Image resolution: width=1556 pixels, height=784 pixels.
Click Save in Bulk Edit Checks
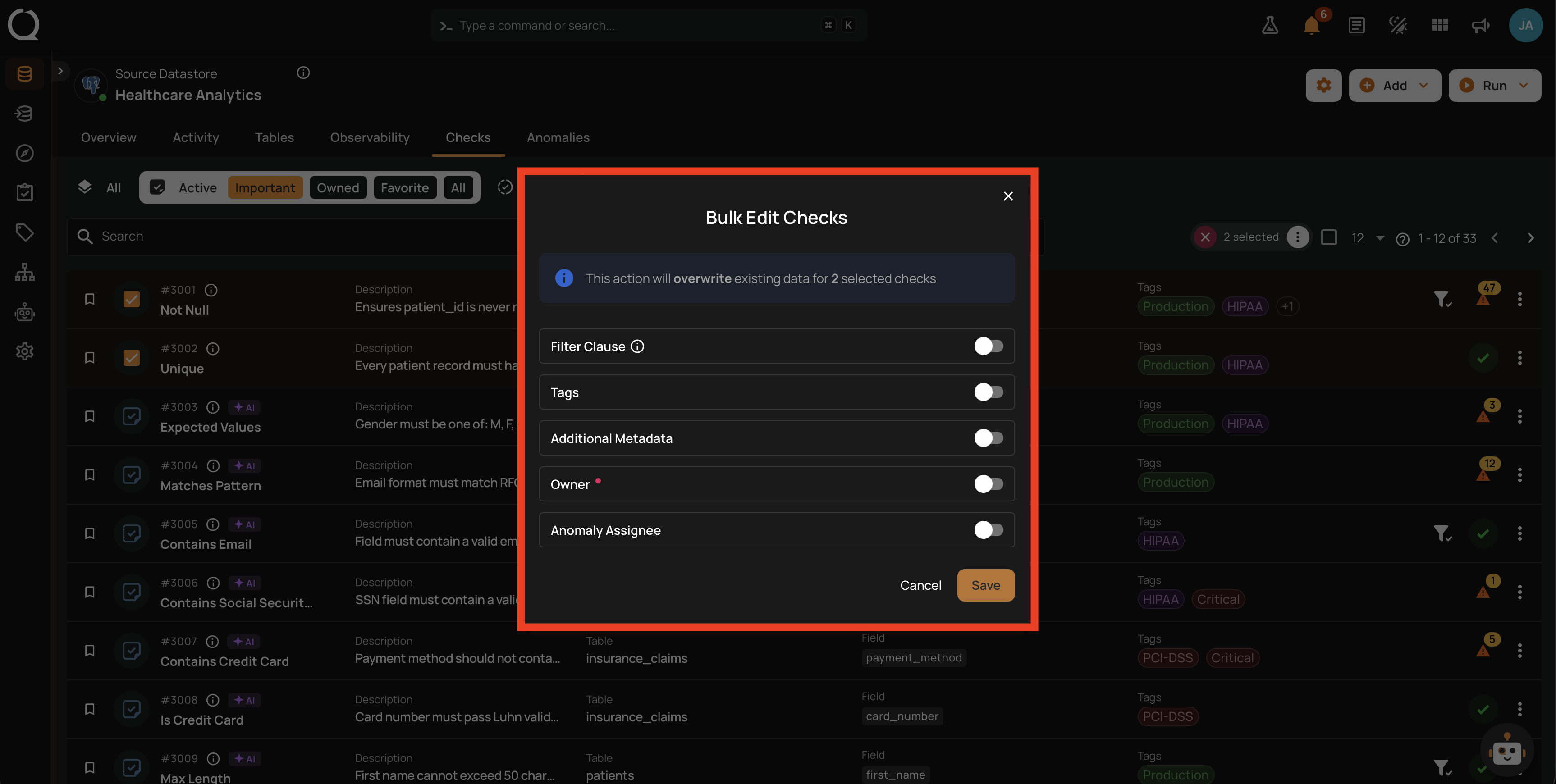[986, 585]
